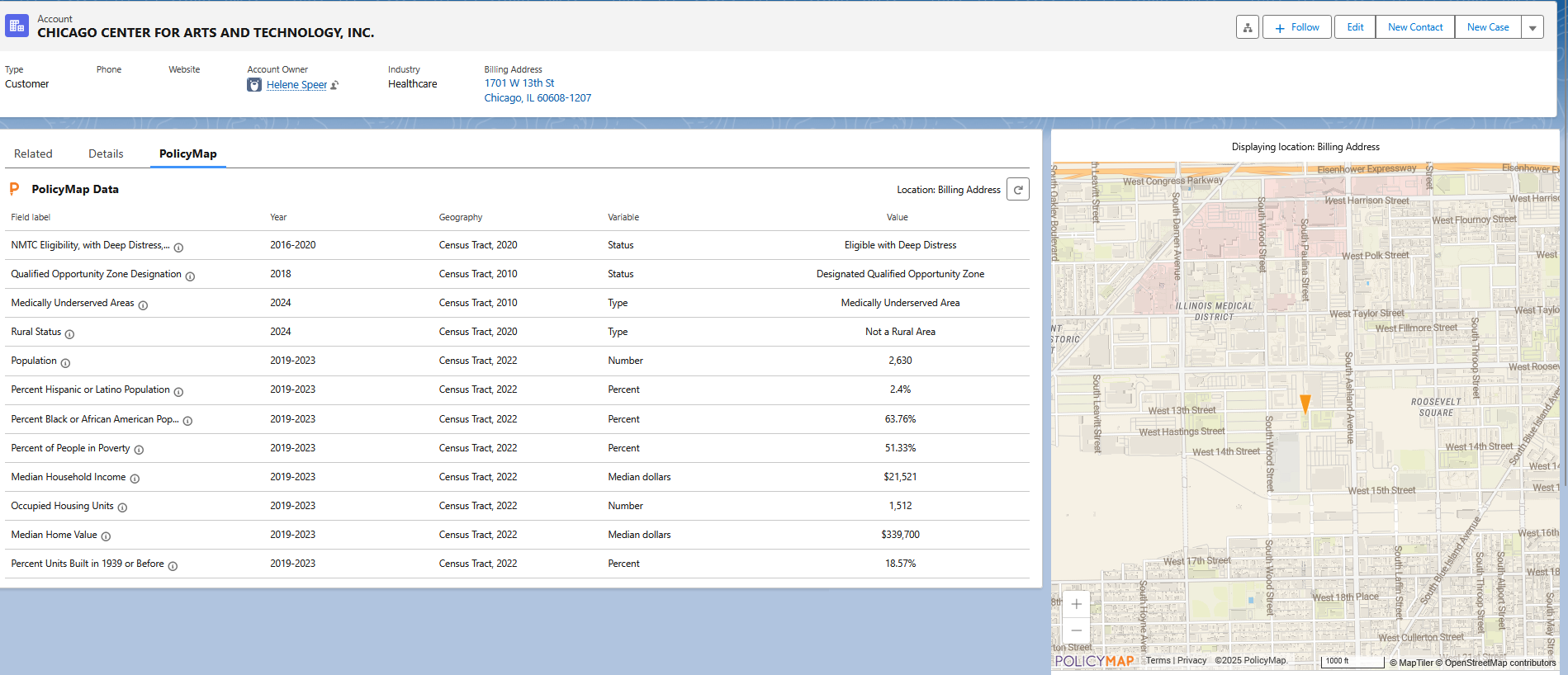Zoom in on the map
The image size is (1568, 675).
(x=1076, y=604)
